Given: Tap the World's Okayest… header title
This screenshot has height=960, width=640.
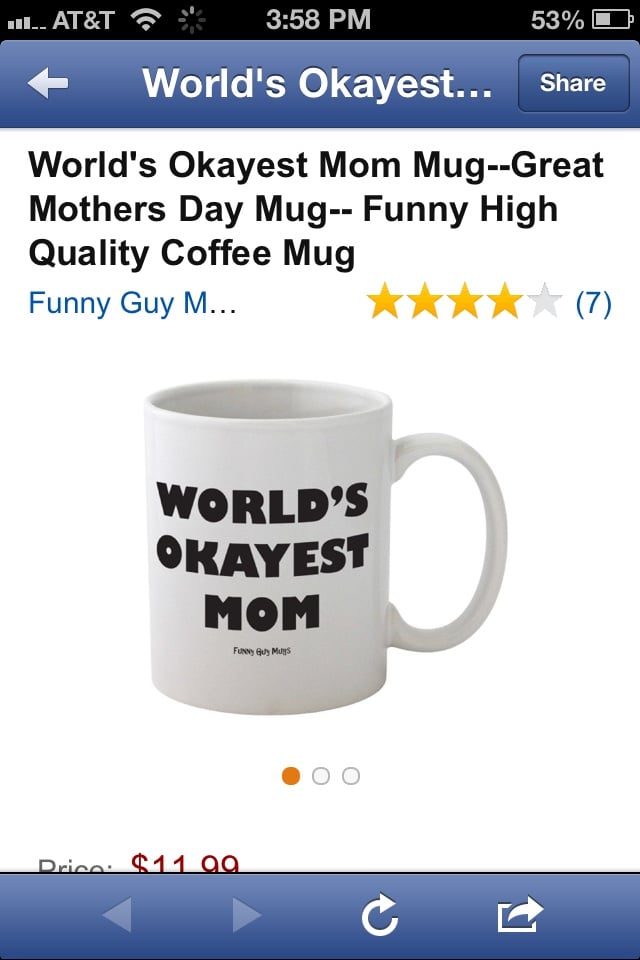Looking at the screenshot, I should [x=317, y=83].
